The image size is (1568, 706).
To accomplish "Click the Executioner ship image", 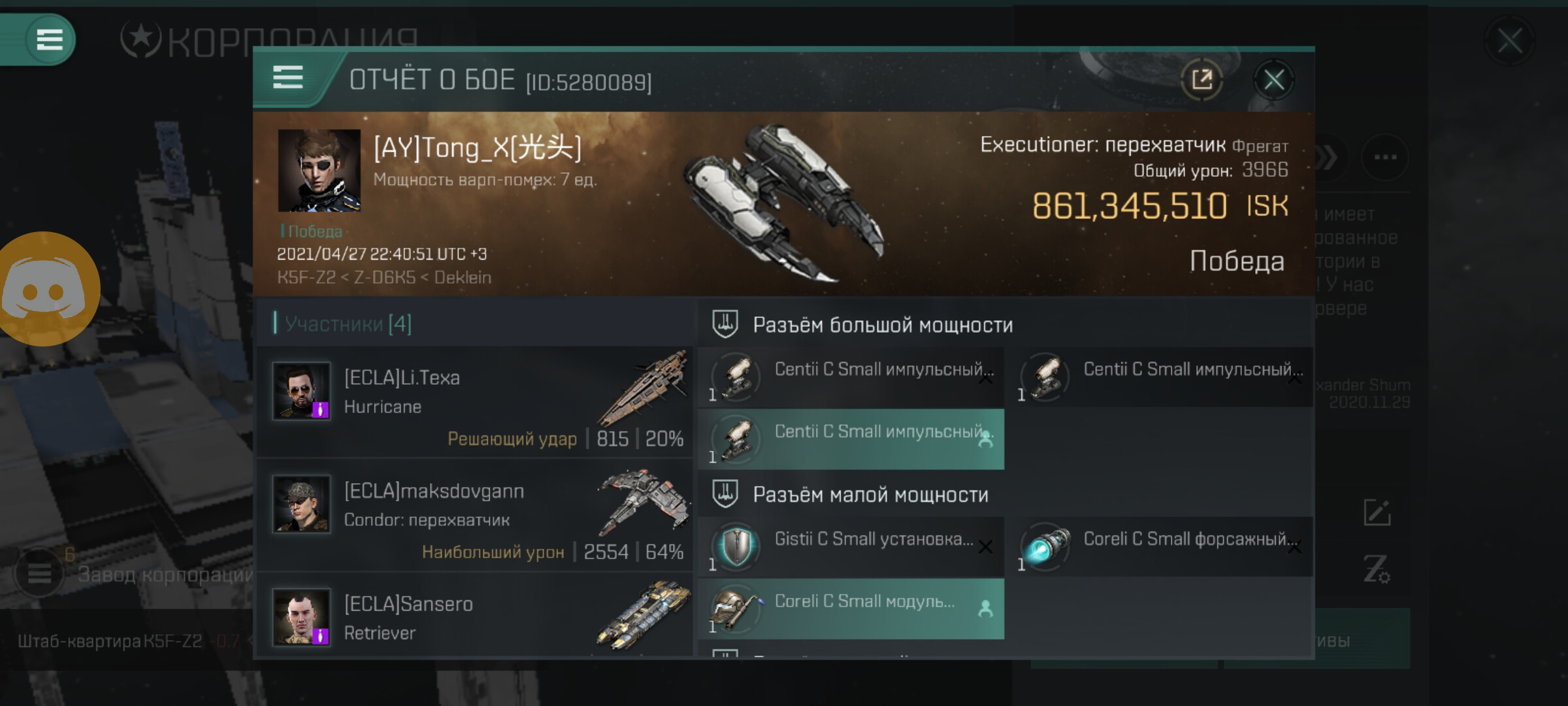I will pos(784,203).
